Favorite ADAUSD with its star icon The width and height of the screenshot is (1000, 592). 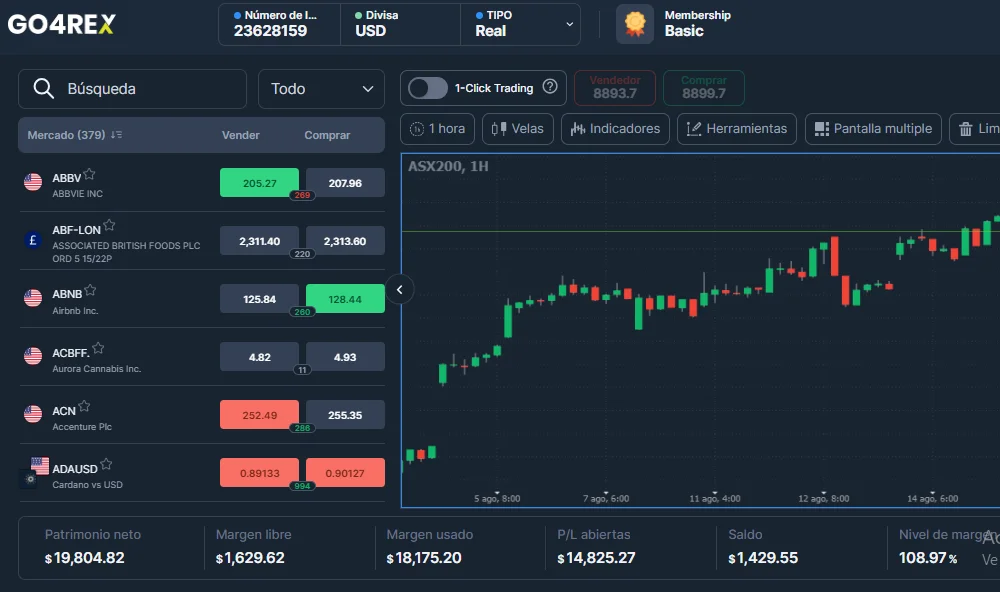click(106, 464)
